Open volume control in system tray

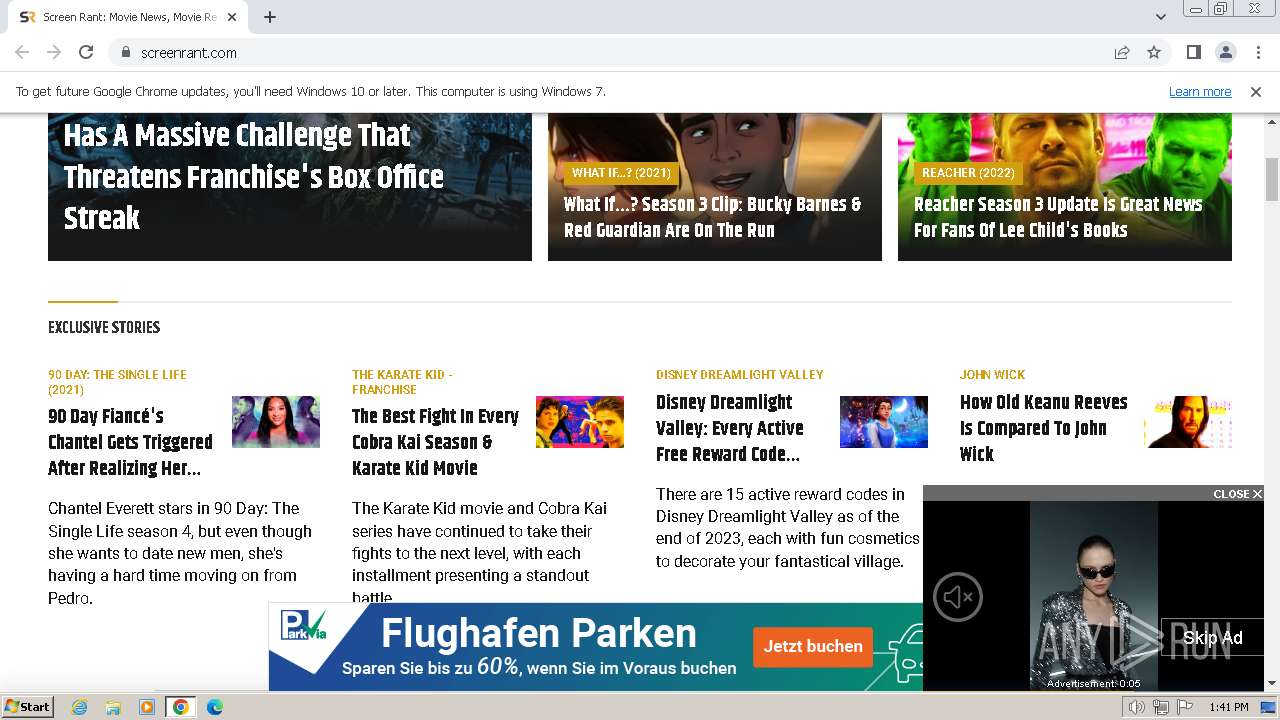[1137, 707]
